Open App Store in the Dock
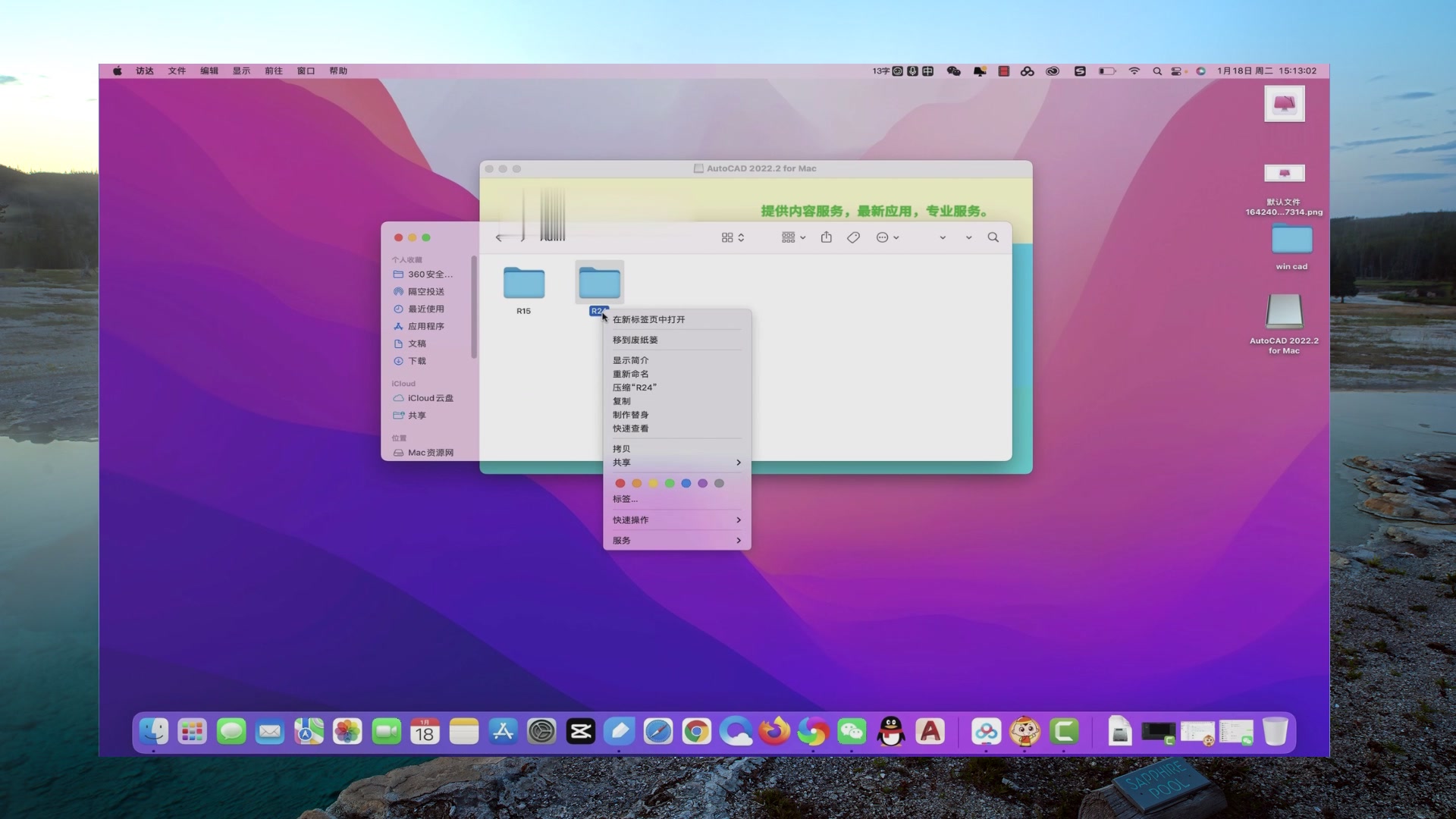 (503, 732)
